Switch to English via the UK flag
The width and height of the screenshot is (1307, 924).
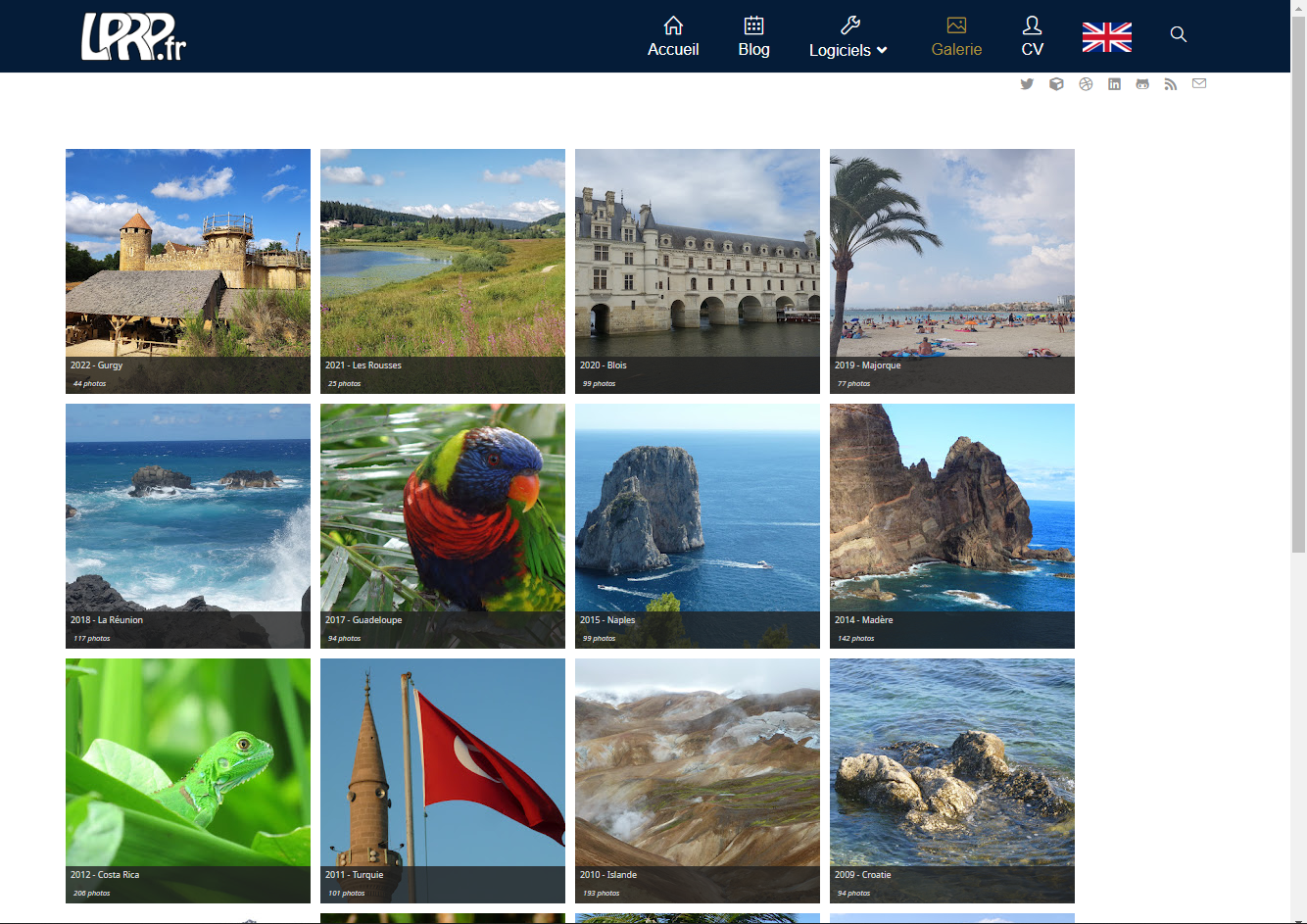click(x=1107, y=36)
